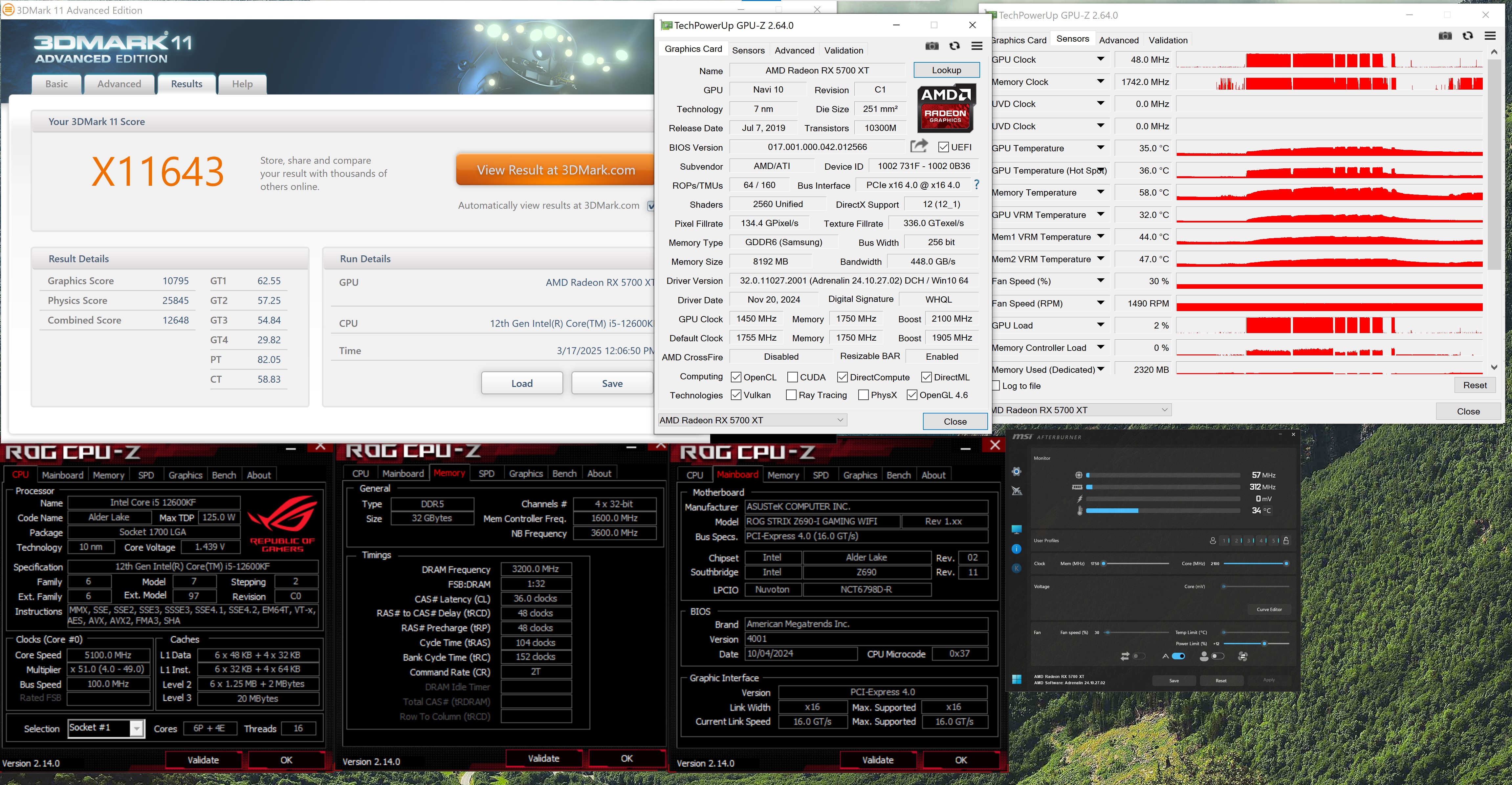Click the ROG Republic of Gamers logo in CPU-Z
1512x785 pixels.
pos(282,523)
